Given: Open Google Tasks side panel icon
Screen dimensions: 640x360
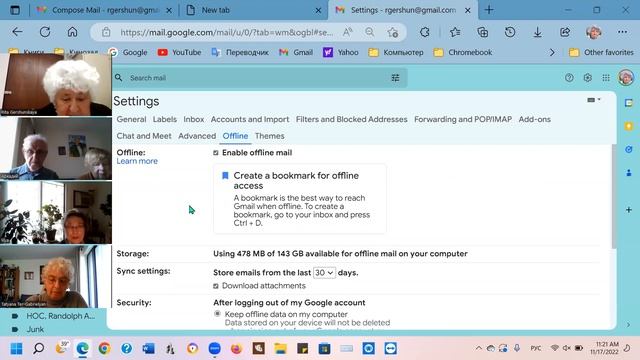Looking at the screenshot, I should [629, 149].
